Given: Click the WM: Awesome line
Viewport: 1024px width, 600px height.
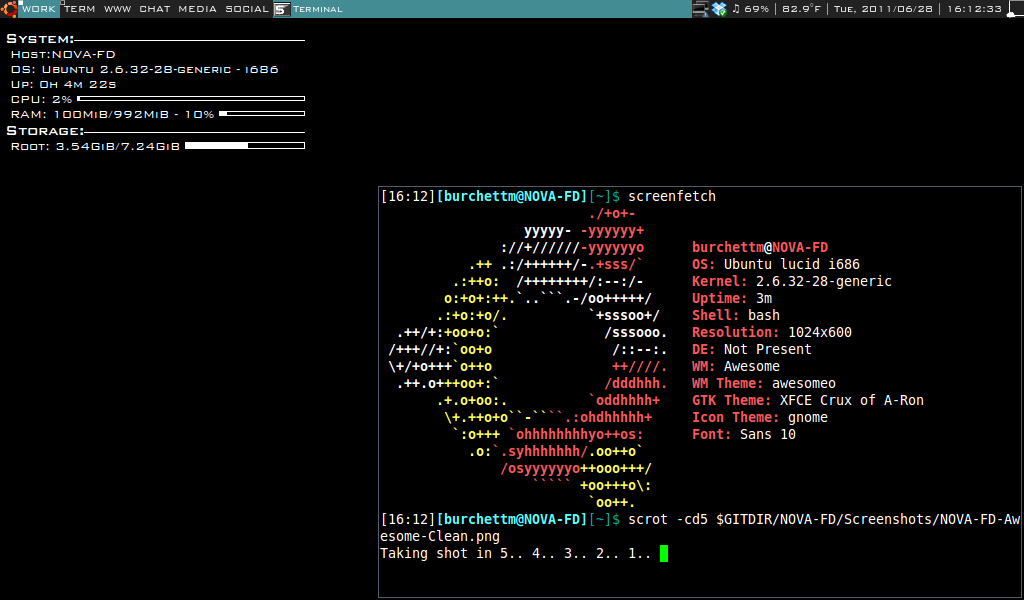Looking at the screenshot, I should pyautogui.click(x=736, y=366).
